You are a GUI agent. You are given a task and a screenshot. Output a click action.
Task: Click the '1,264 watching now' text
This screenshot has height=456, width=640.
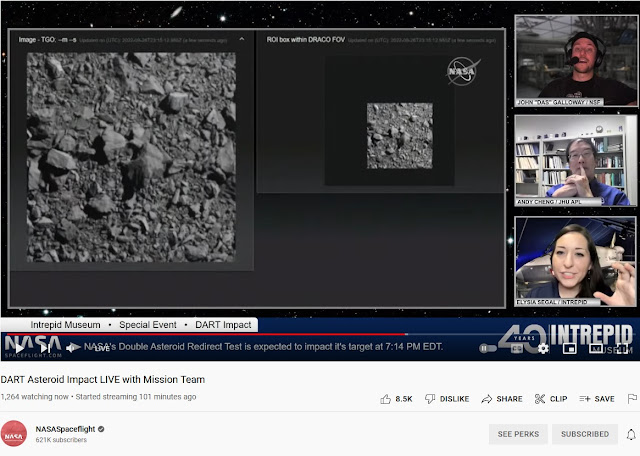coord(35,397)
